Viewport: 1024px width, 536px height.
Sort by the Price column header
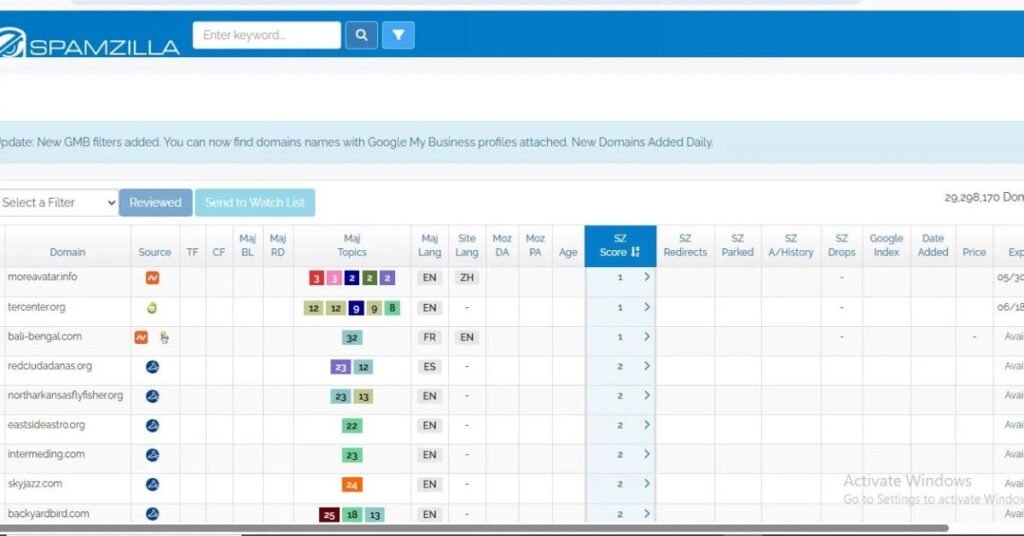[974, 252]
